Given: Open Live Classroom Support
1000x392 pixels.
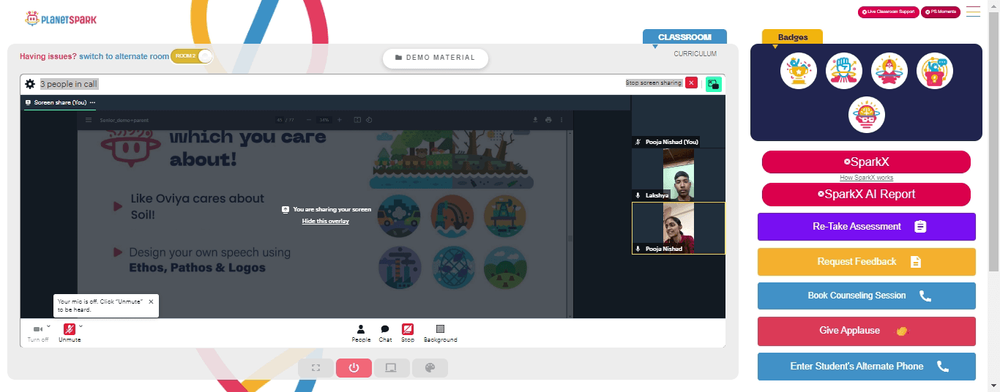Looking at the screenshot, I should (888, 12).
